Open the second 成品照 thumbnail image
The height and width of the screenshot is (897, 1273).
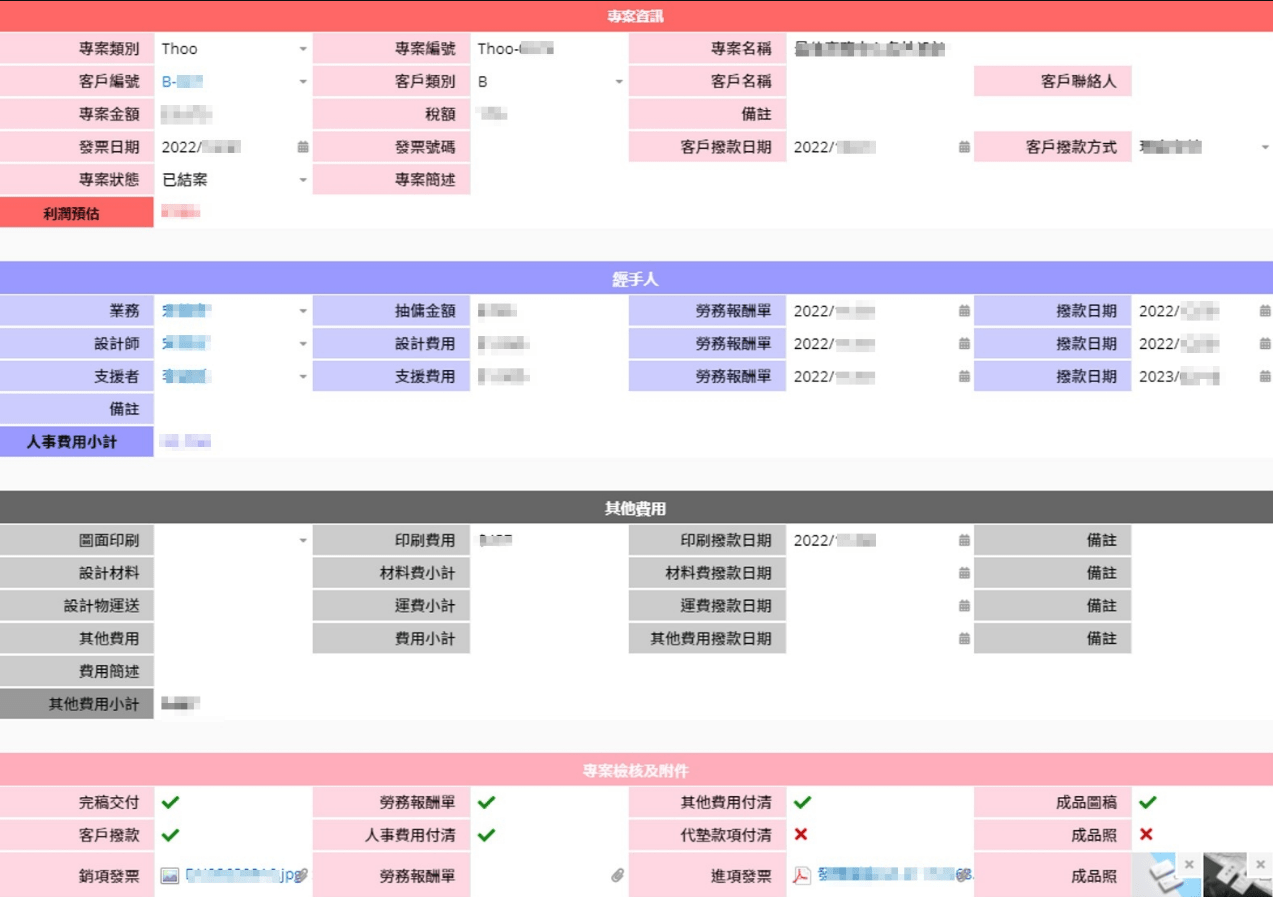pyautogui.click(x=1238, y=876)
